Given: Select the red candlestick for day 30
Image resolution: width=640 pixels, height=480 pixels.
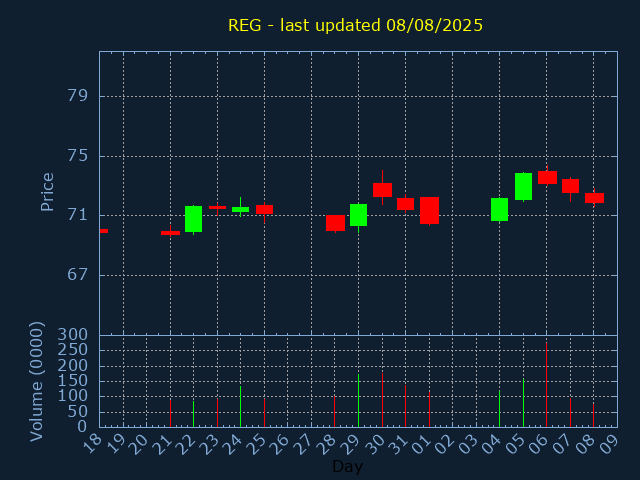Looking at the screenshot, I should point(382,190).
